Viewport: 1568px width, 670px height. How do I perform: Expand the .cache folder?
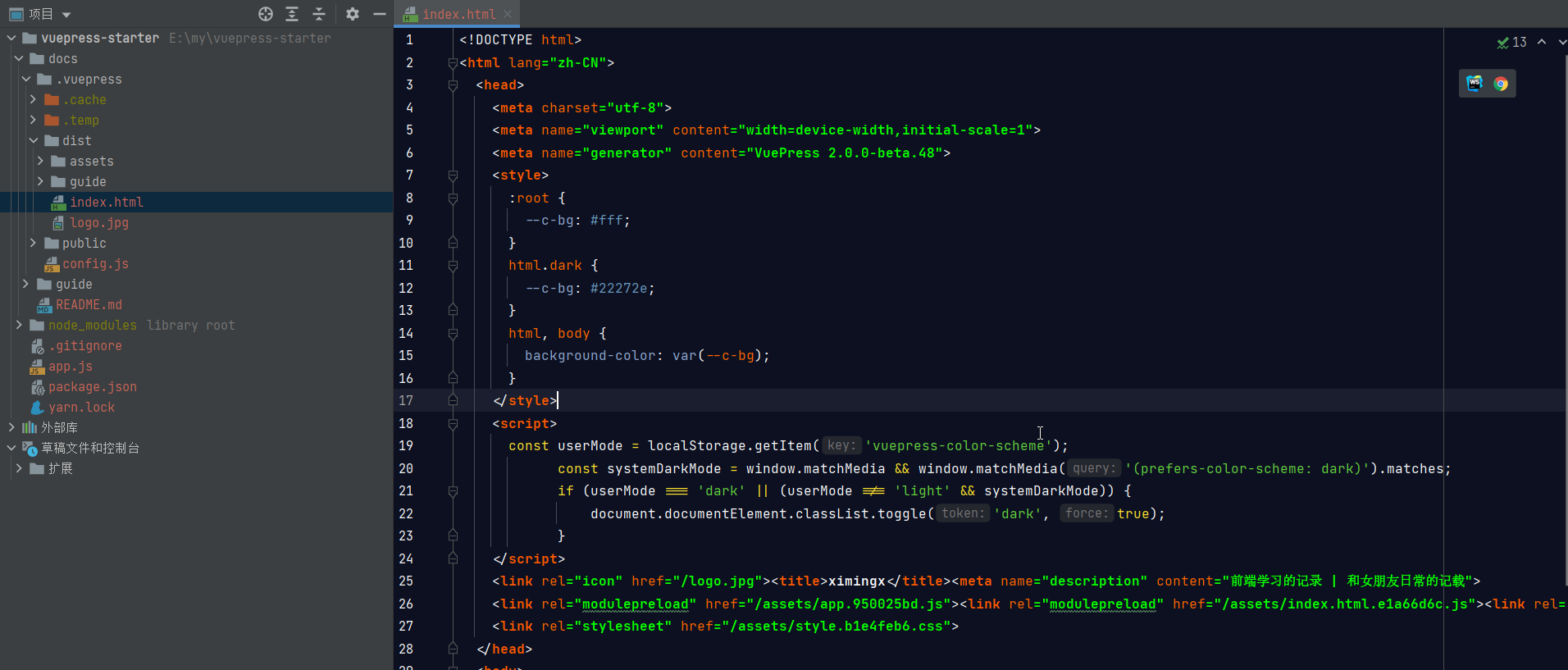pyautogui.click(x=33, y=99)
